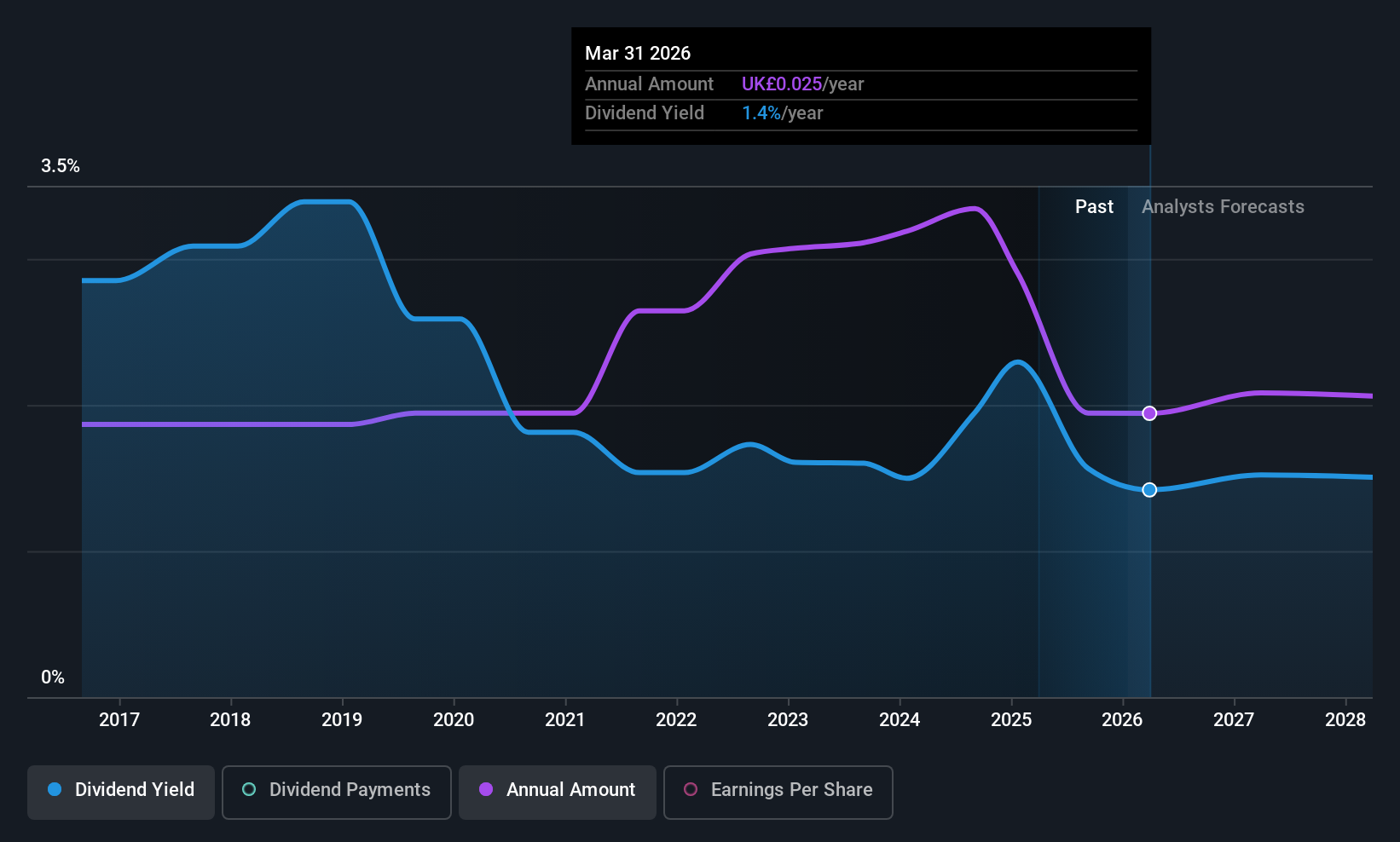Click the Analysts Forecasts label
1400x842 pixels.
[x=1223, y=206]
